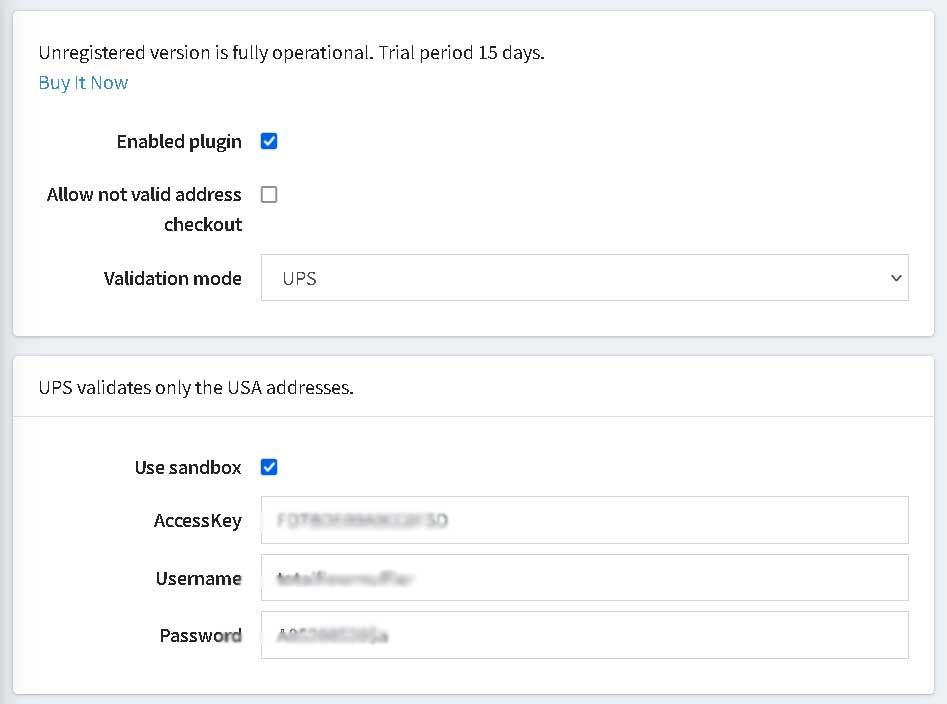Image resolution: width=947 pixels, height=704 pixels.
Task: Click the blurred AccessKey value text
Action: 362,520
